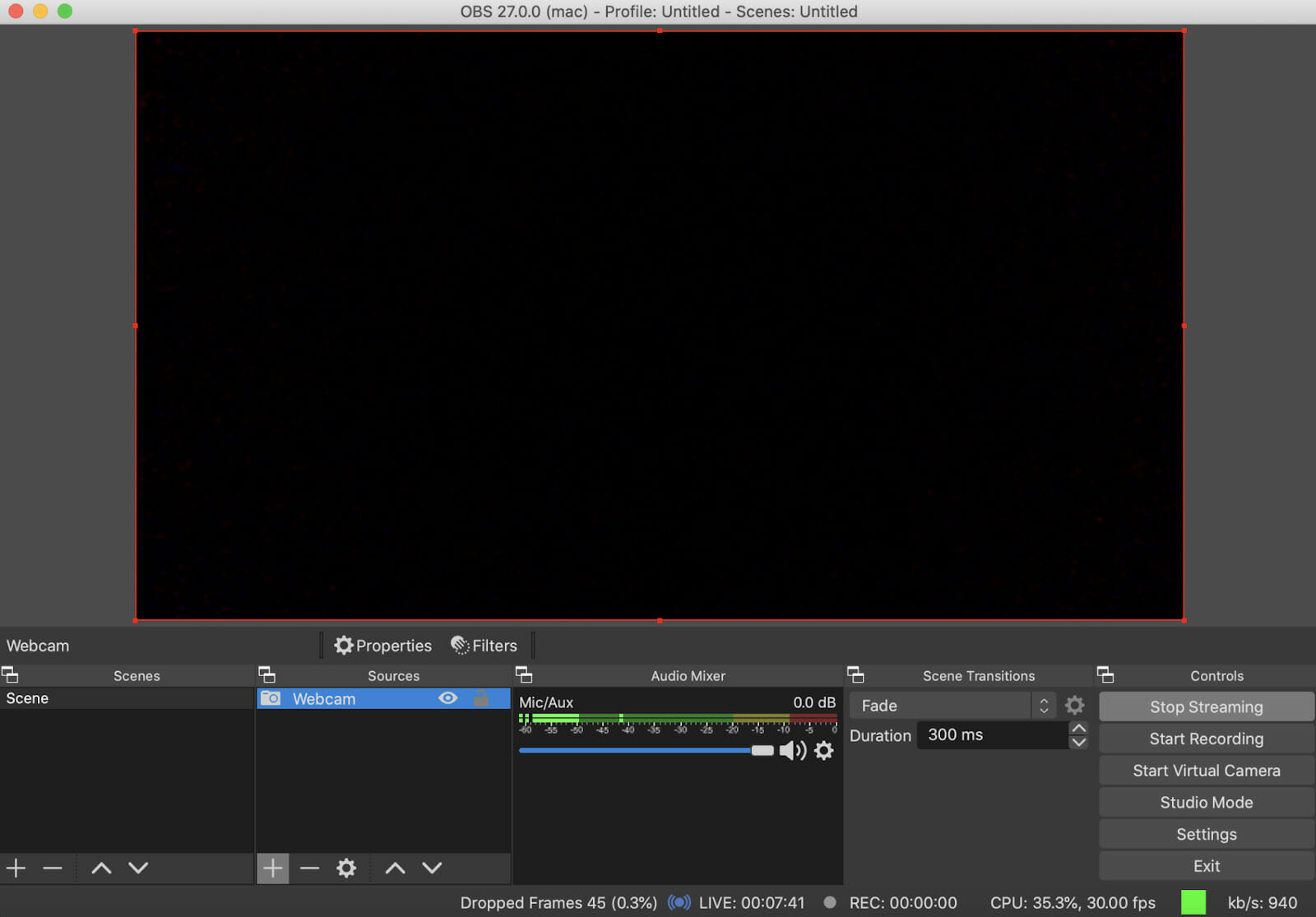Mute Mic/Aux with the speaker icon
This screenshot has width=1316, height=917.
[793, 750]
